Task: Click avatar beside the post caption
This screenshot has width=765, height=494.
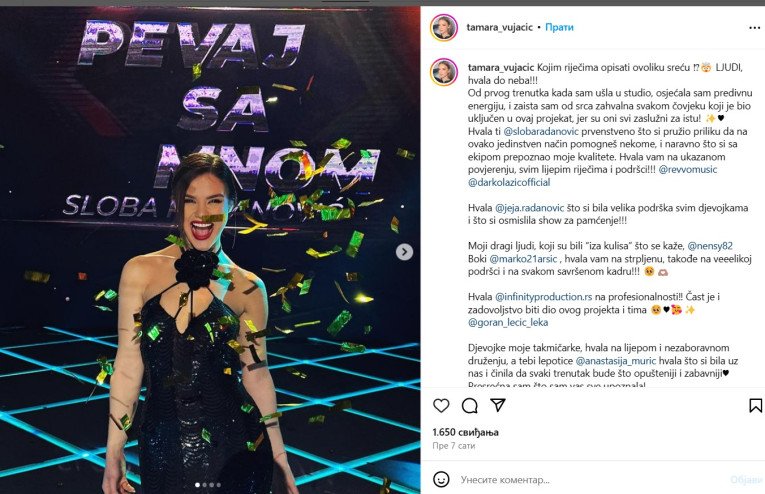Action: [443, 72]
